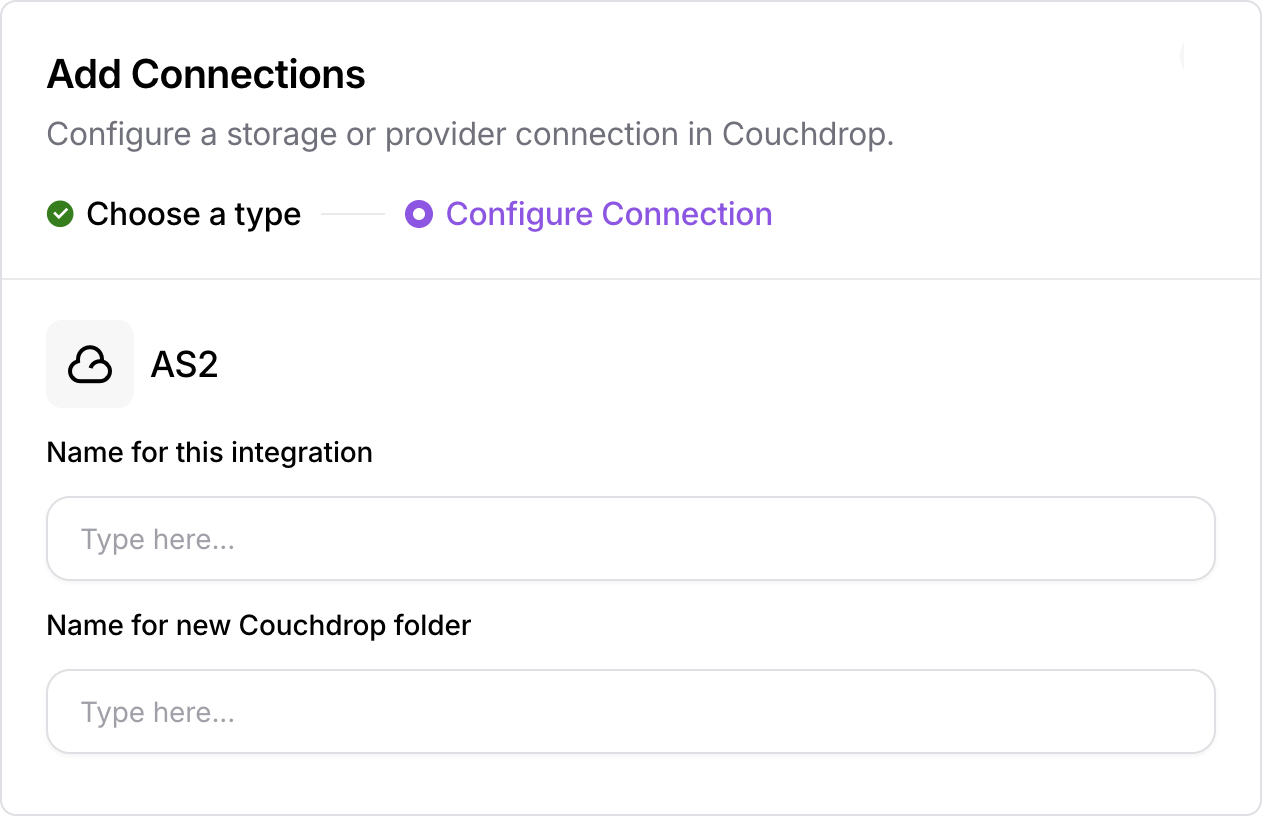The image size is (1262, 816).
Task: Select the Configure Connection radio indicator
Action: point(418,214)
